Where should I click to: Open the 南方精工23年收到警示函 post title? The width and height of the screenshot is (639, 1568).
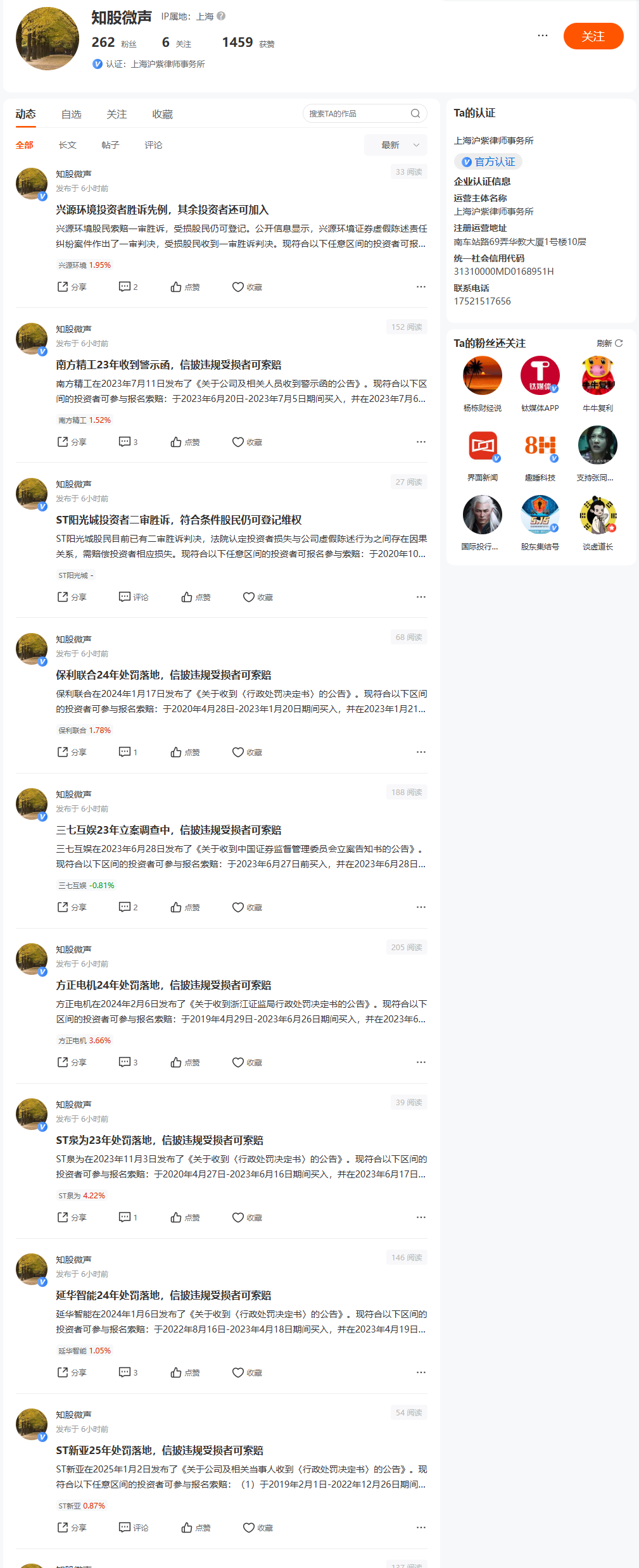(x=168, y=365)
